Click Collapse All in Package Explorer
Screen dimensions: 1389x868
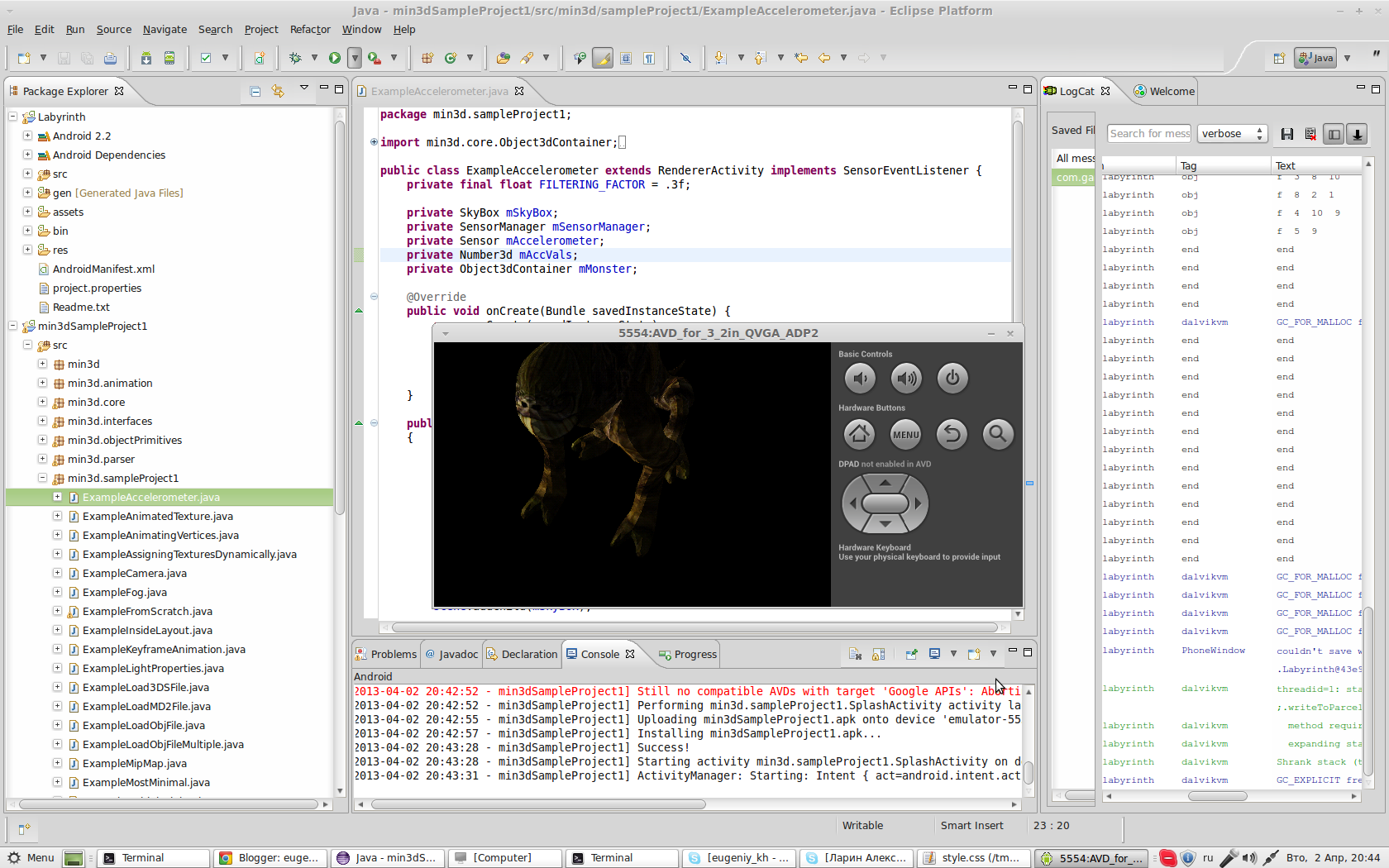255,91
